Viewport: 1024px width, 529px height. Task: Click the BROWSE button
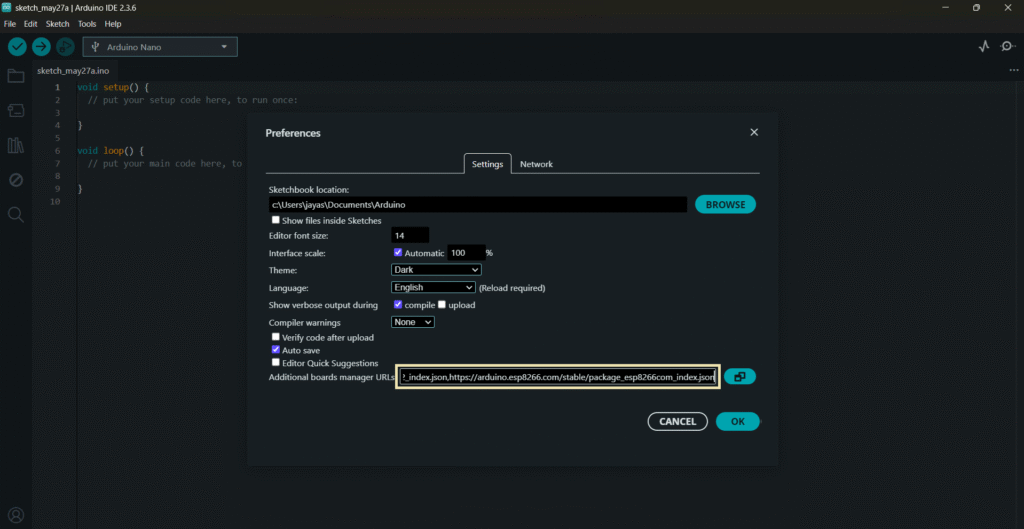click(725, 204)
